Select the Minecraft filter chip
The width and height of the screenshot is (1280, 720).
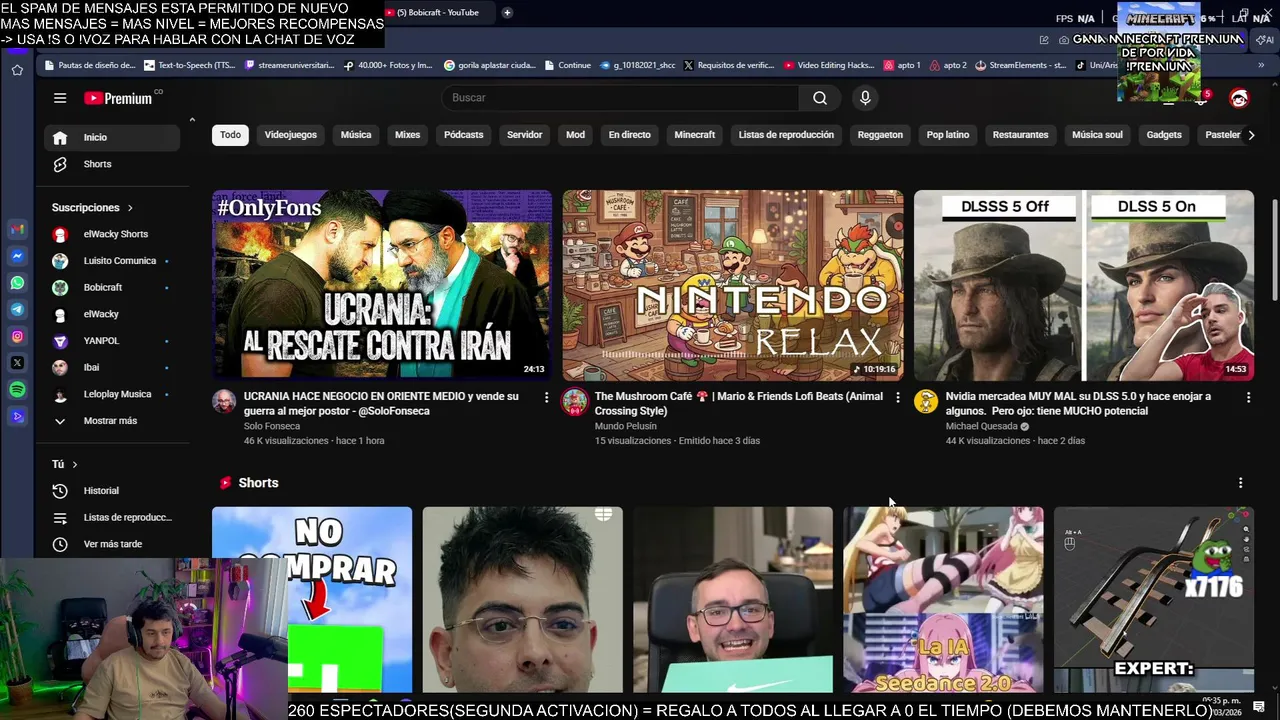click(x=695, y=135)
